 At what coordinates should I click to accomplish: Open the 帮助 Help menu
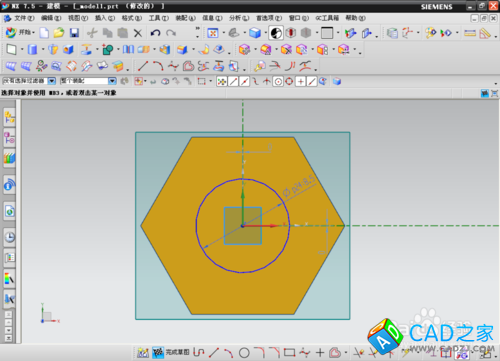tap(355, 18)
